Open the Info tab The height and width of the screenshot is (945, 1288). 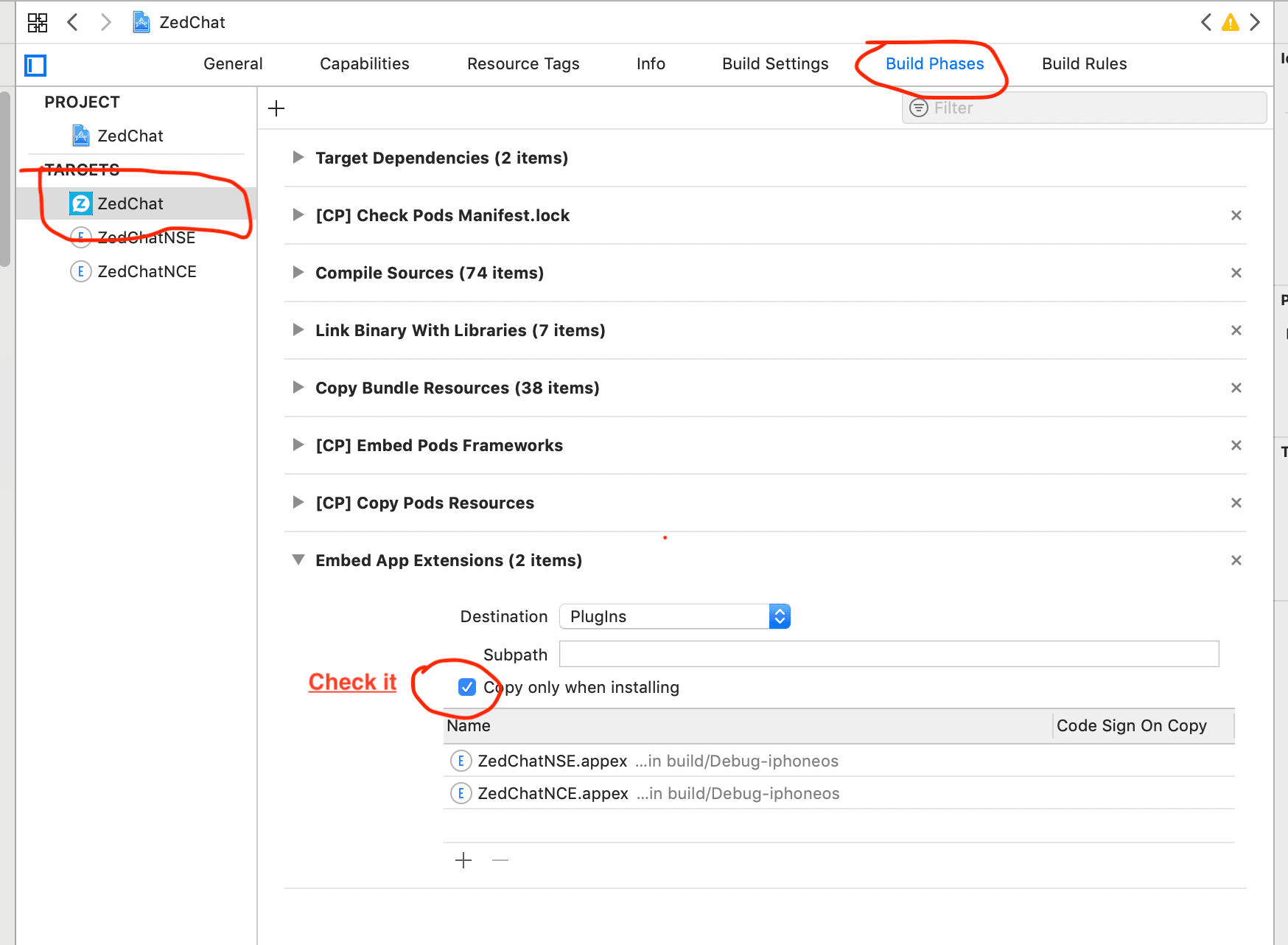(x=651, y=64)
